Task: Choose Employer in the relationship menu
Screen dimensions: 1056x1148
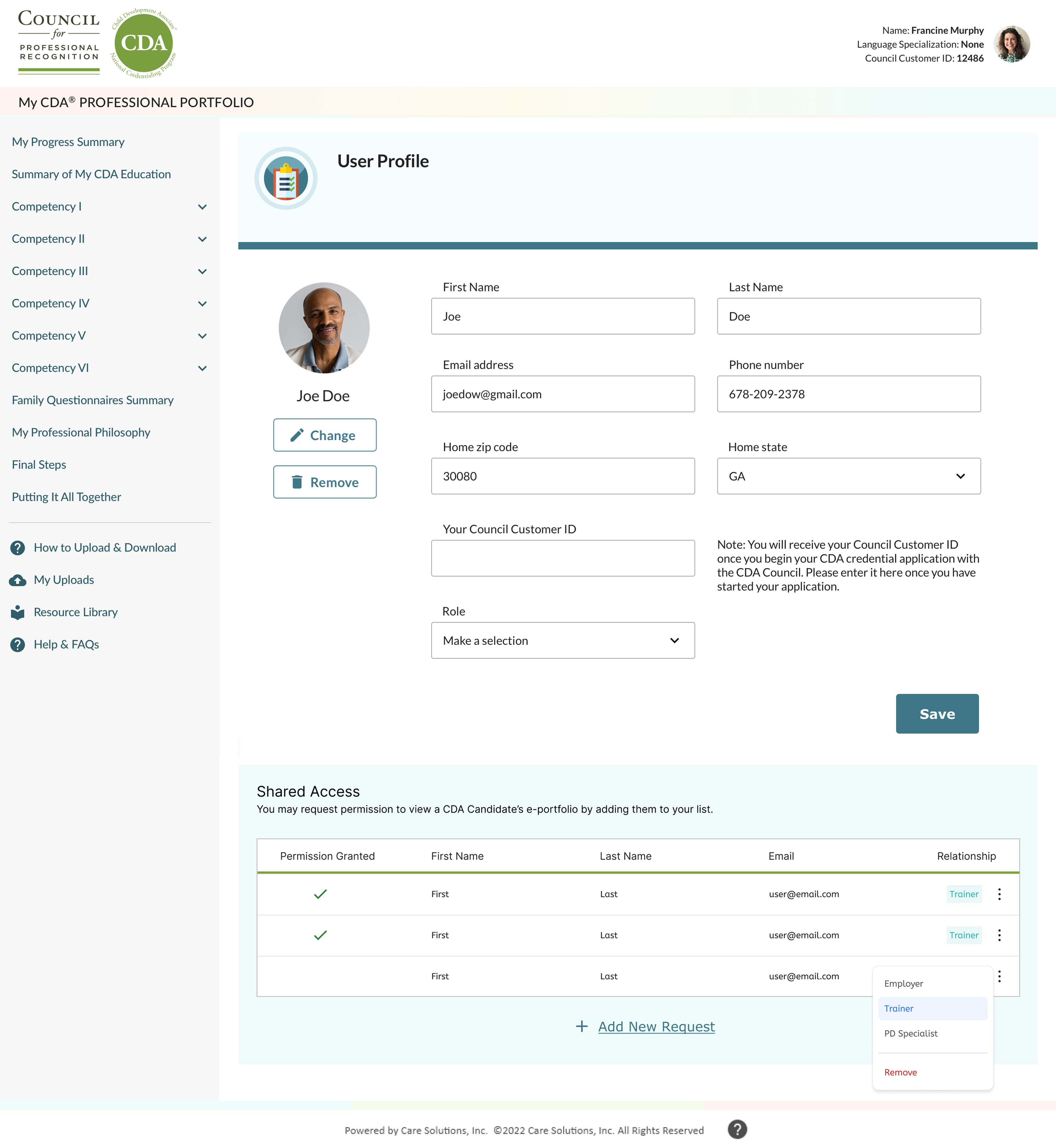Action: tap(903, 983)
